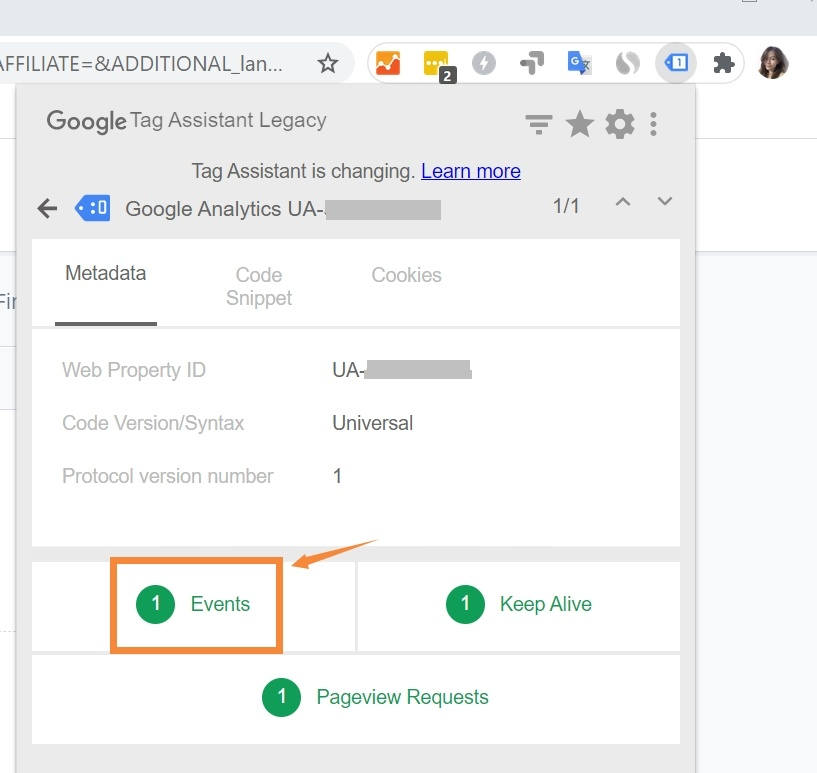Image resolution: width=817 pixels, height=773 pixels.
Task: Bookmark this page with the star icon
Action: point(327,64)
